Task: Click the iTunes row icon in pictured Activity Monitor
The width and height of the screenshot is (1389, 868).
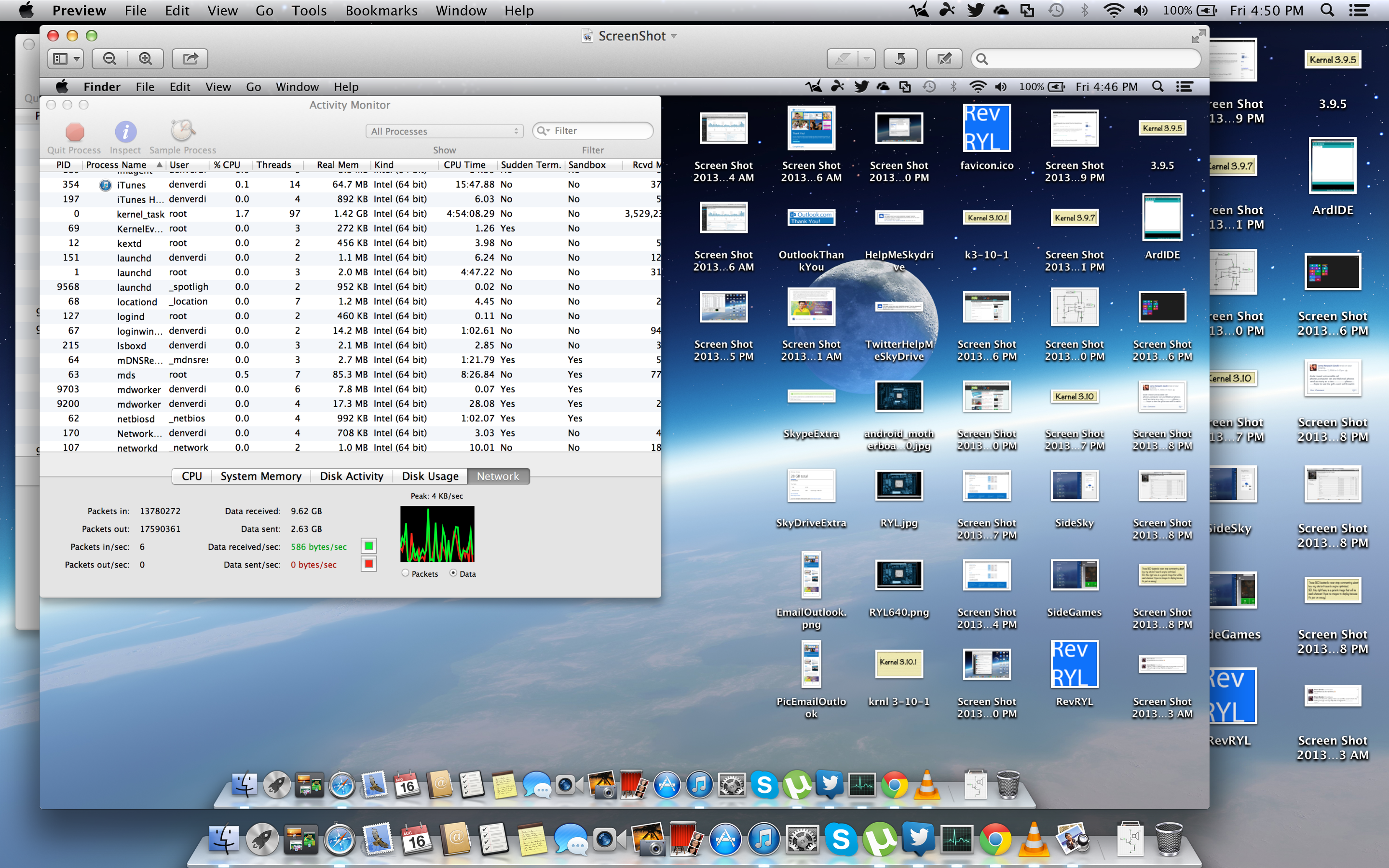Action: [105, 185]
